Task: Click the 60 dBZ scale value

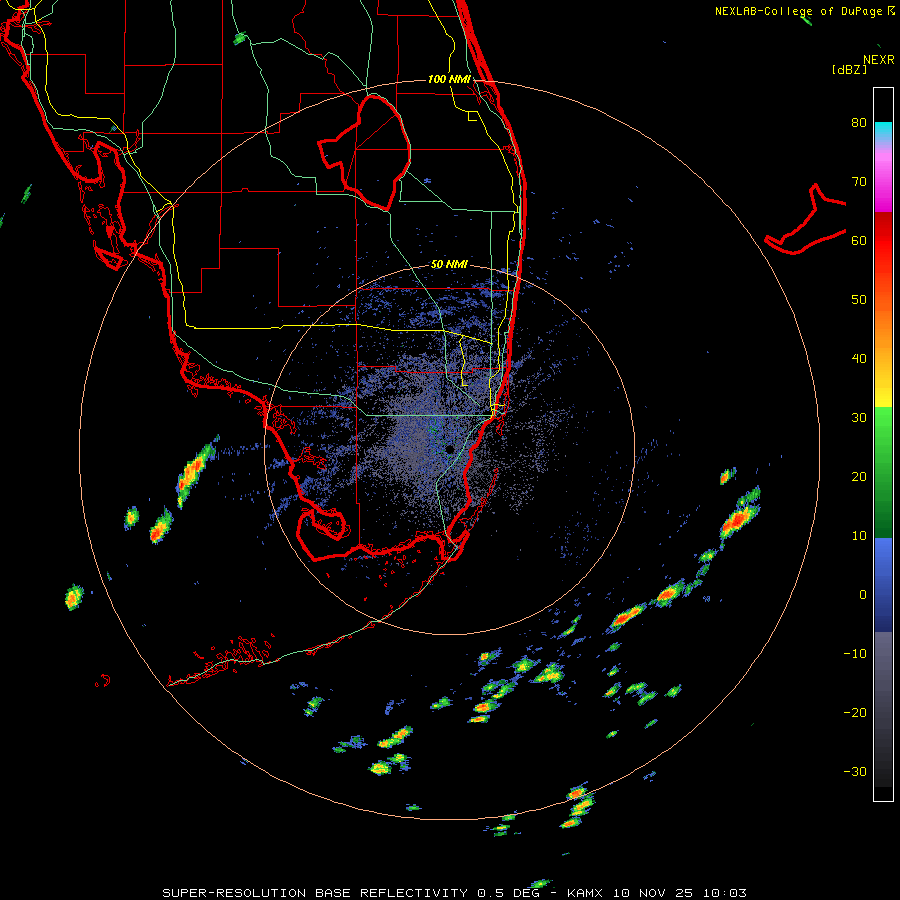Action: [859, 240]
